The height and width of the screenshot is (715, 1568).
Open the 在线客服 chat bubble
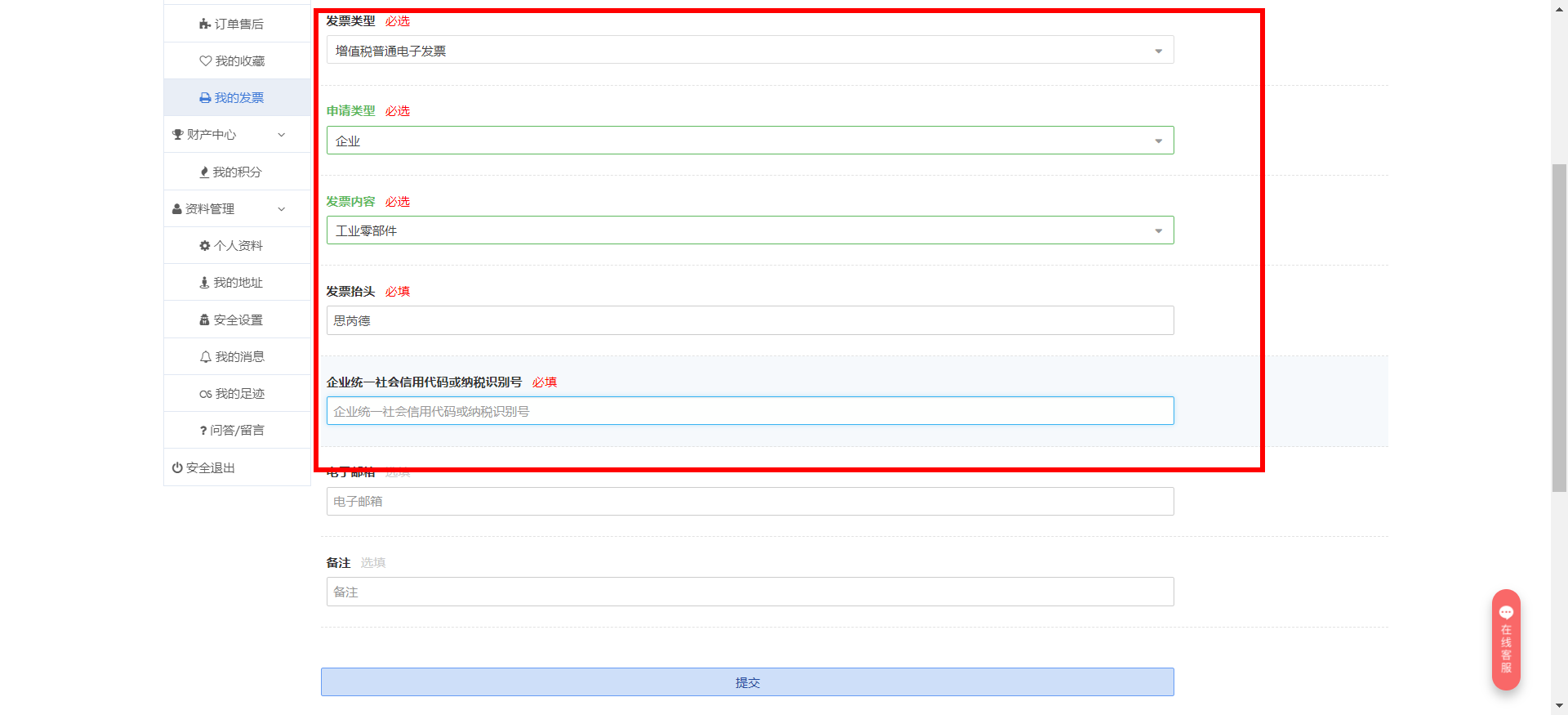click(1506, 639)
